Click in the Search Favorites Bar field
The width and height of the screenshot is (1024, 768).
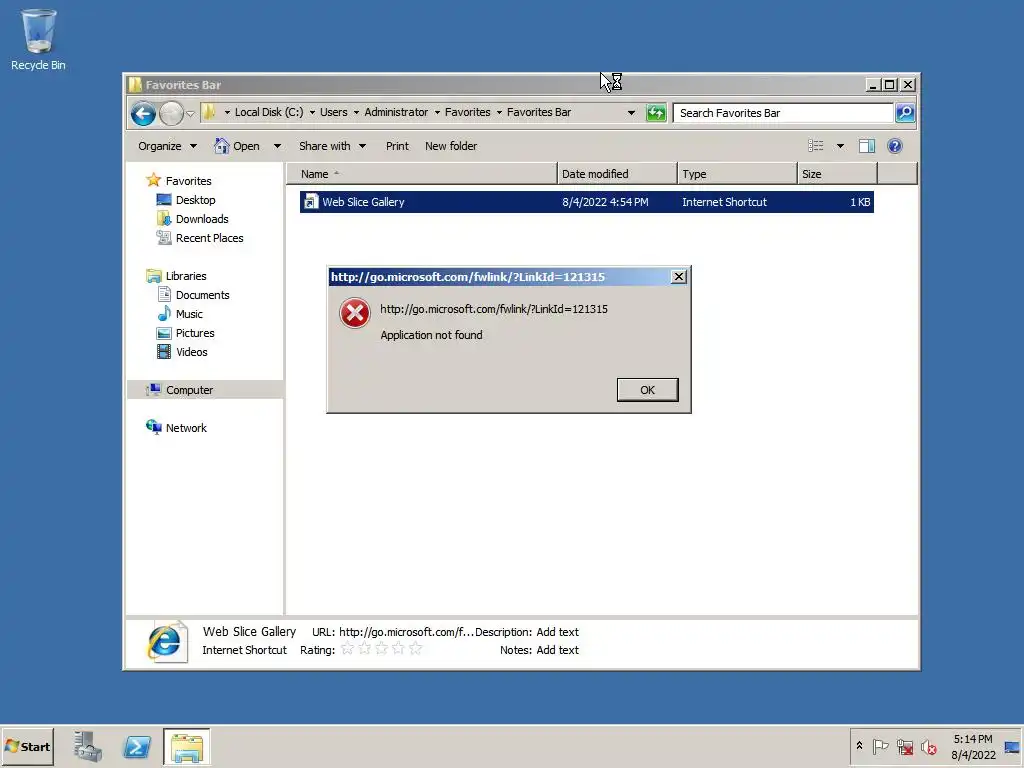tap(783, 113)
